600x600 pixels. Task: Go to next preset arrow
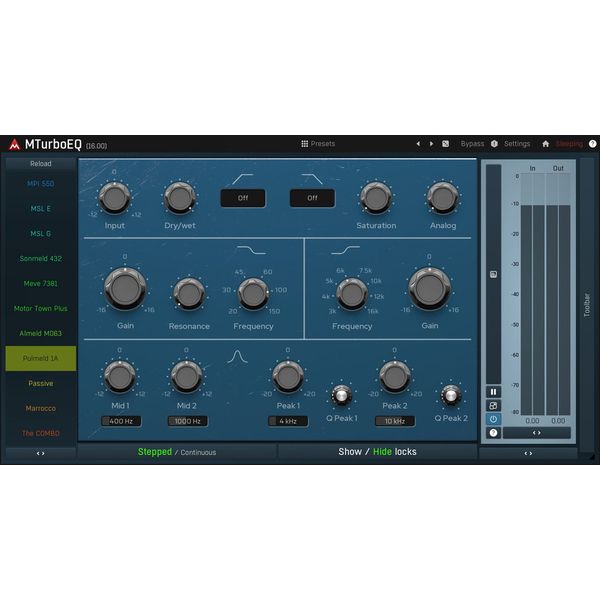tap(432, 144)
